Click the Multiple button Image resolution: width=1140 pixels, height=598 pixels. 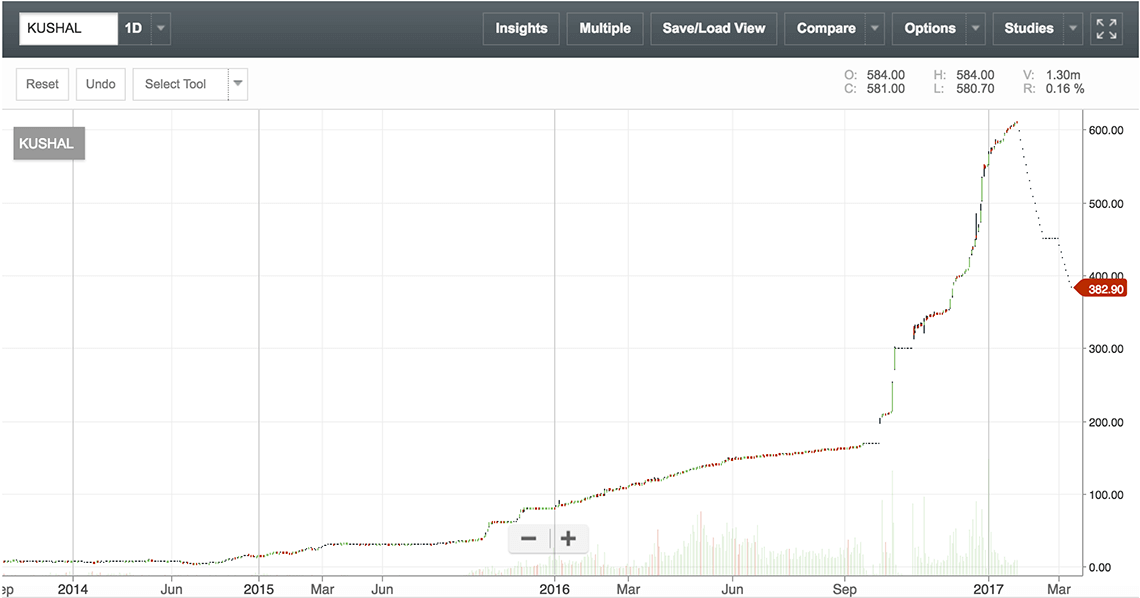(605, 29)
